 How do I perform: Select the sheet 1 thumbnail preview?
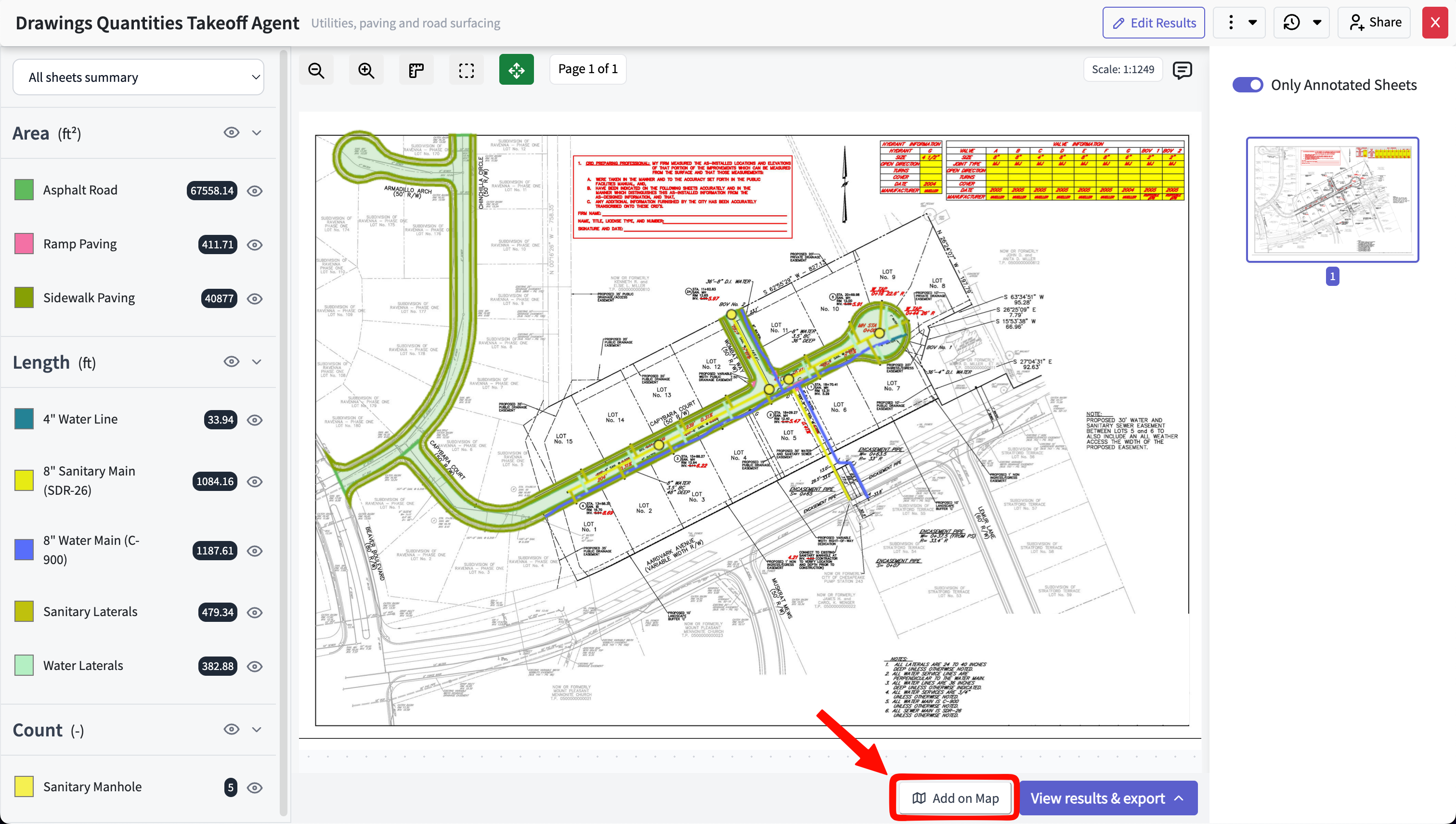[1333, 200]
